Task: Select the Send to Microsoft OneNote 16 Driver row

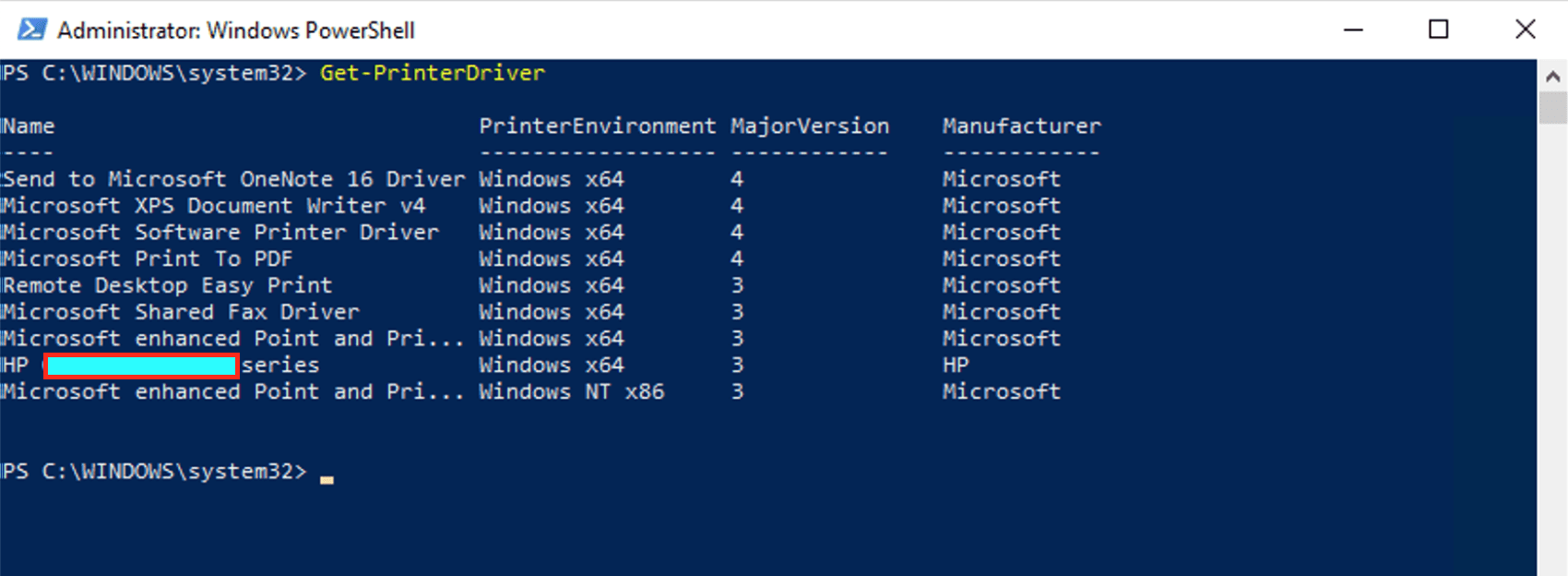Action: point(233,179)
